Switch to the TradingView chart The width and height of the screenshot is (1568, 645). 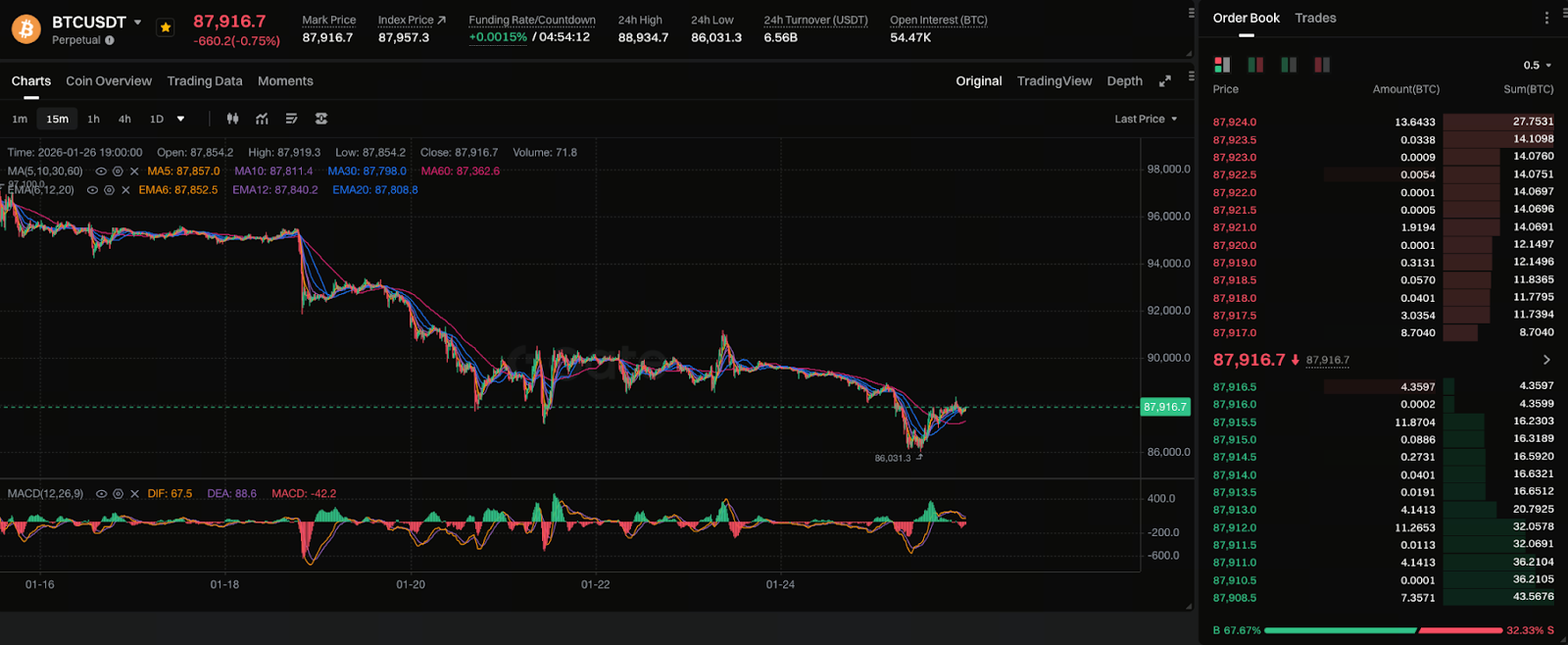click(x=1054, y=81)
